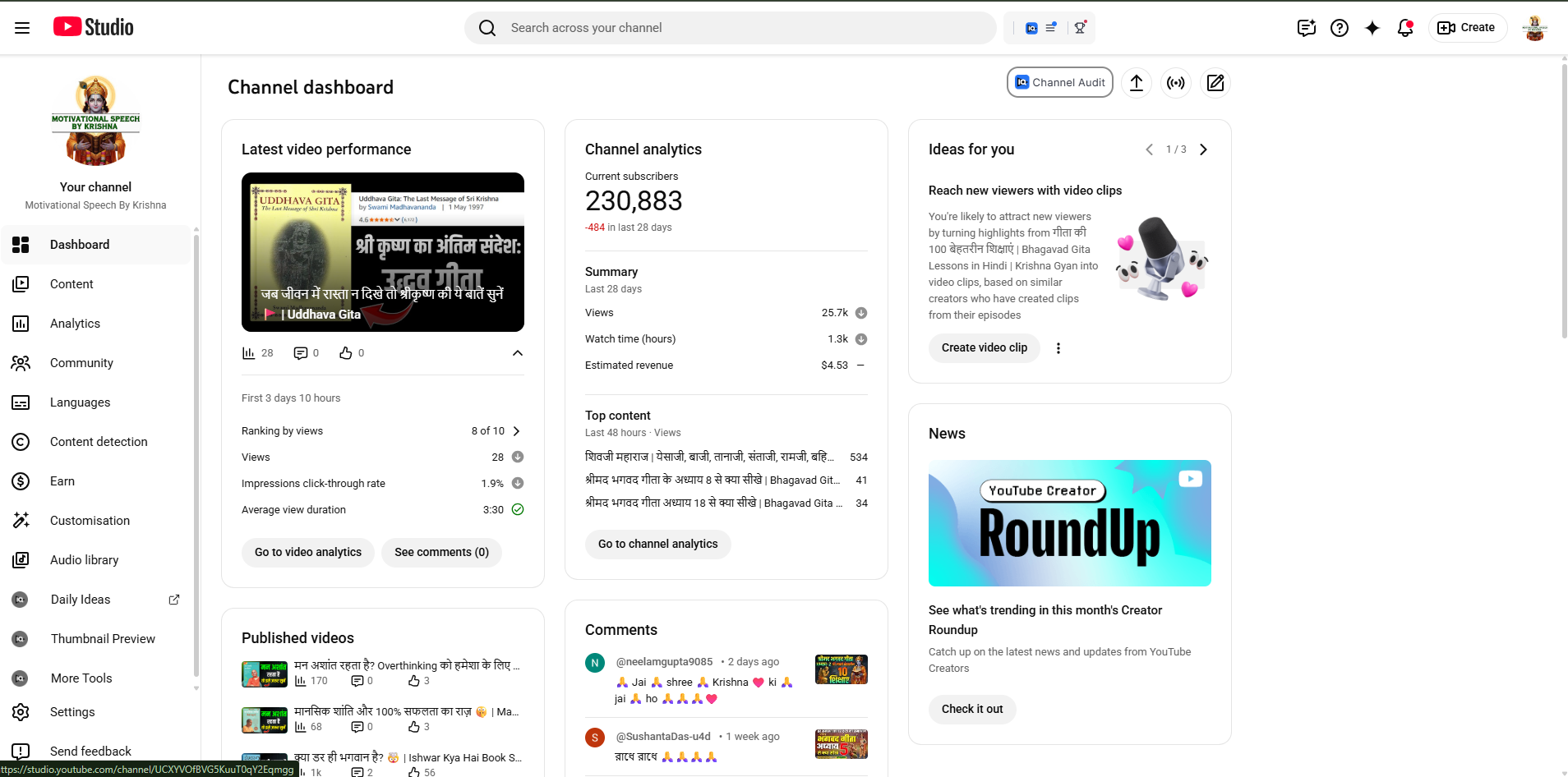The width and height of the screenshot is (1568, 777).
Task: Click the Go to channel analytics button
Action: point(657,544)
